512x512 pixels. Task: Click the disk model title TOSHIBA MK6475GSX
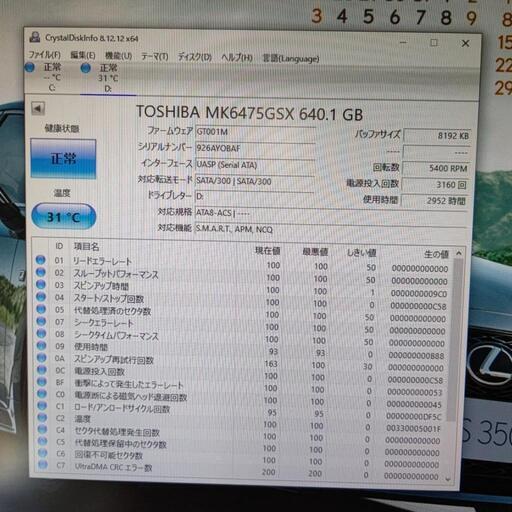[x=216, y=113]
